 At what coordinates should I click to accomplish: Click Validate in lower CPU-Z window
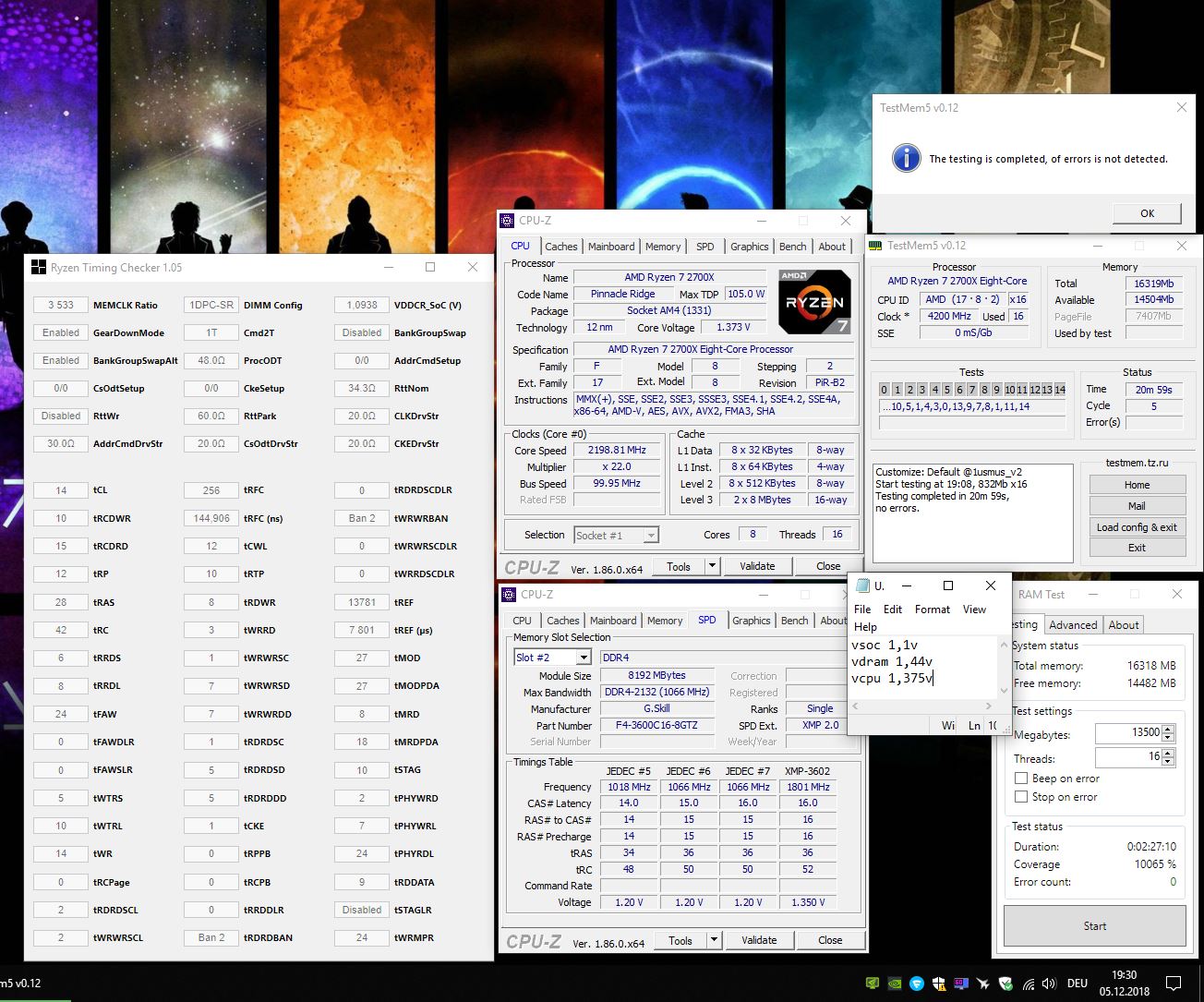759,940
